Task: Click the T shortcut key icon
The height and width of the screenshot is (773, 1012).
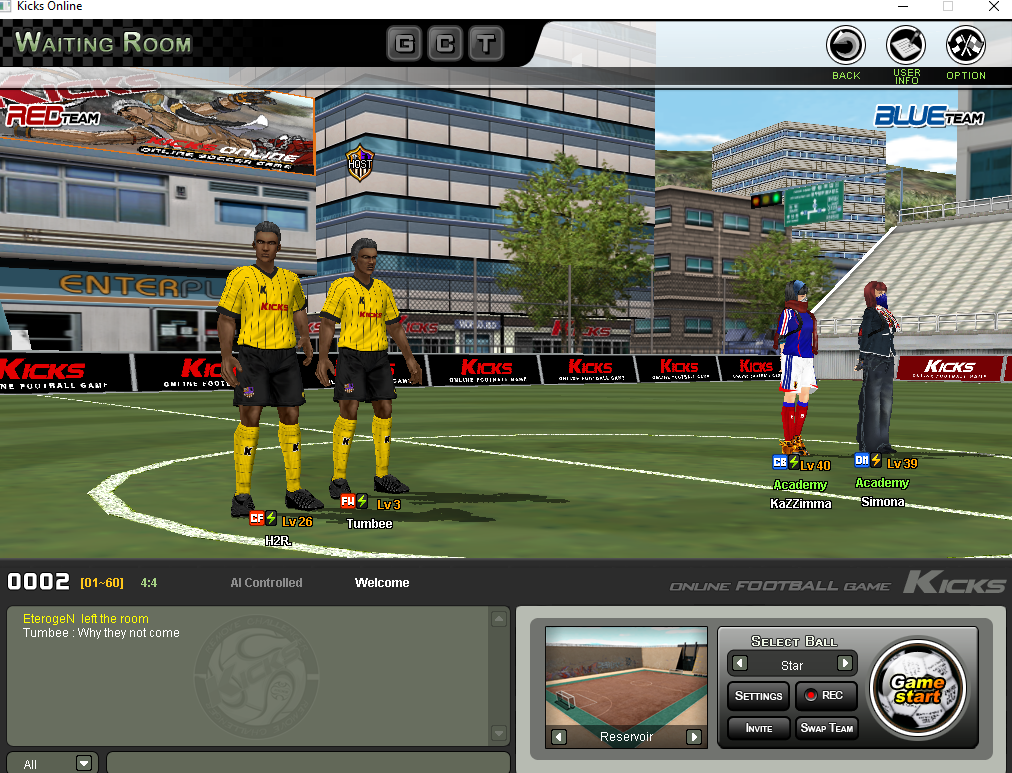Action: pyautogui.click(x=486, y=44)
